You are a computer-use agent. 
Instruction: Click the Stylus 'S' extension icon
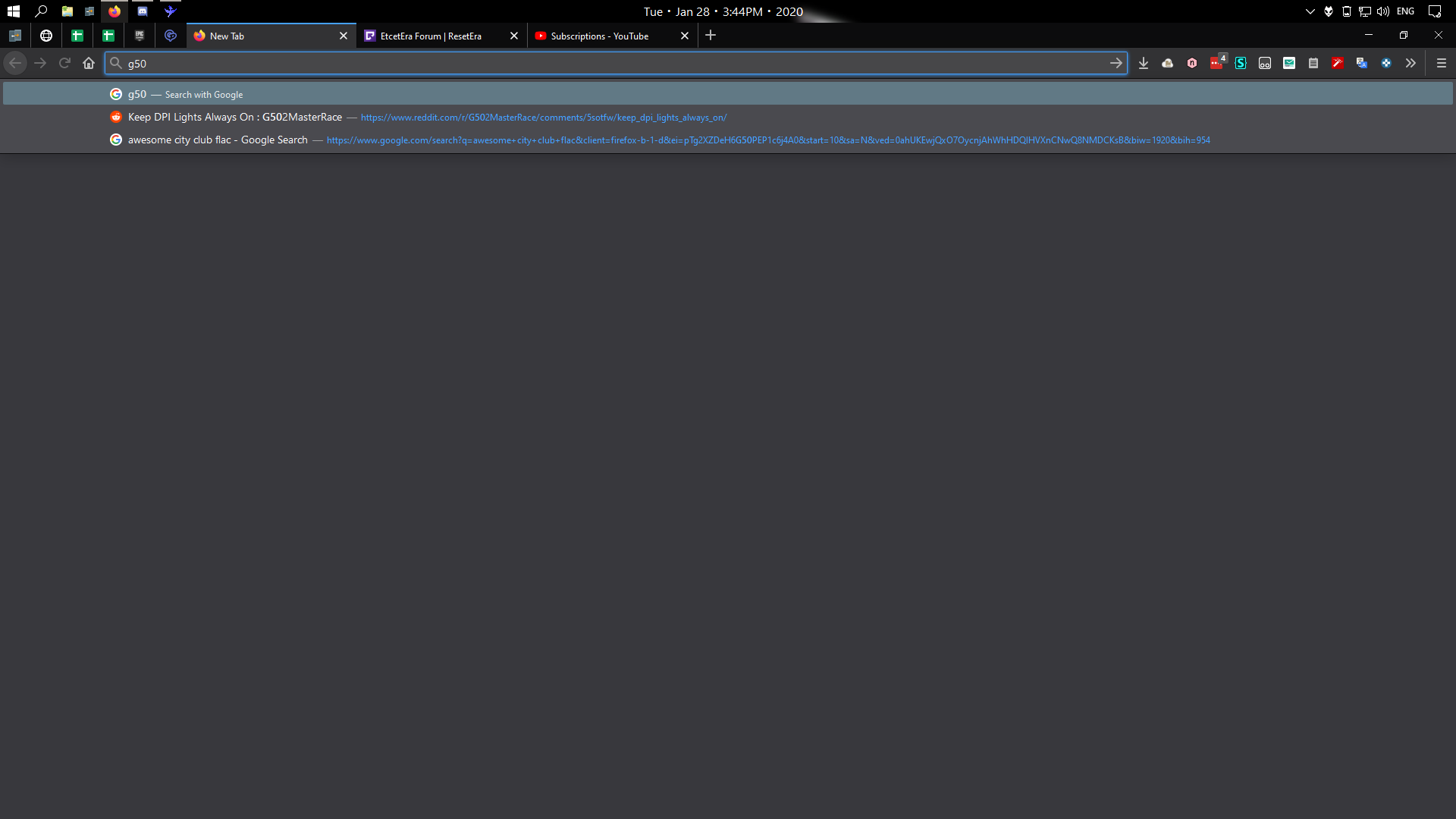pos(1241,64)
